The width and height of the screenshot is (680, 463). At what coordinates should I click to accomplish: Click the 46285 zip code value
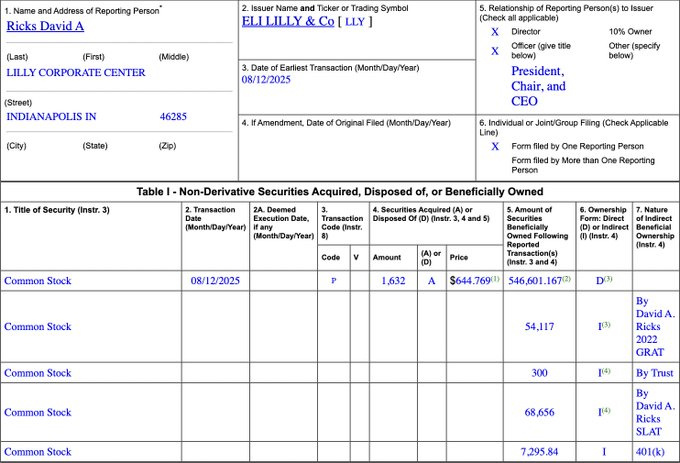coord(173,117)
